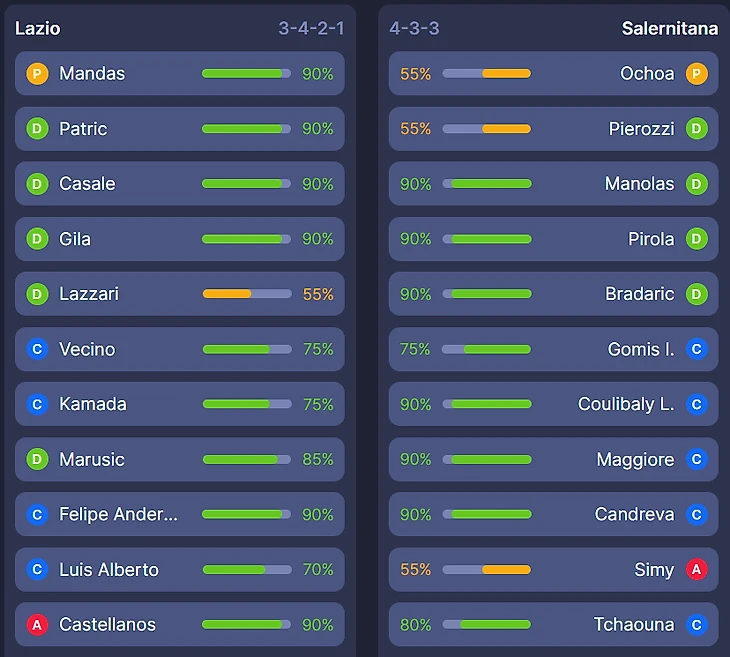The height and width of the screenshot is (657, 730).
Task: Click the goalkeeper P icon next to Mandas
Action: pyautogui.click(x=37, y=74)
